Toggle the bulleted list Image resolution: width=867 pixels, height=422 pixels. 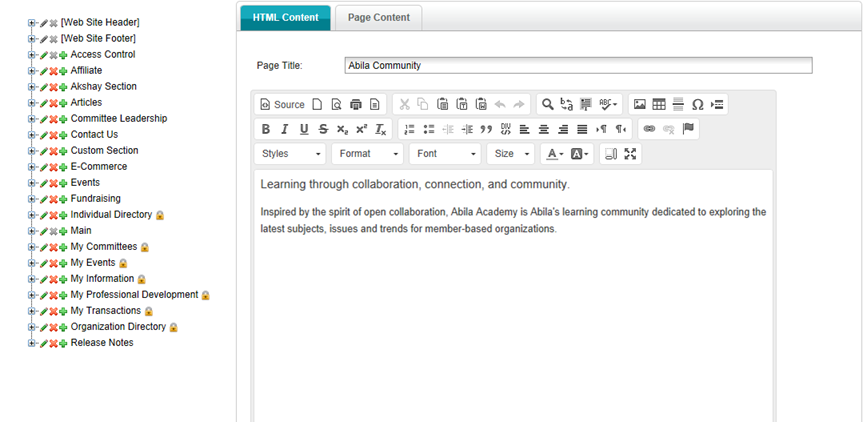pyautogui.click(x=429, y=129)
